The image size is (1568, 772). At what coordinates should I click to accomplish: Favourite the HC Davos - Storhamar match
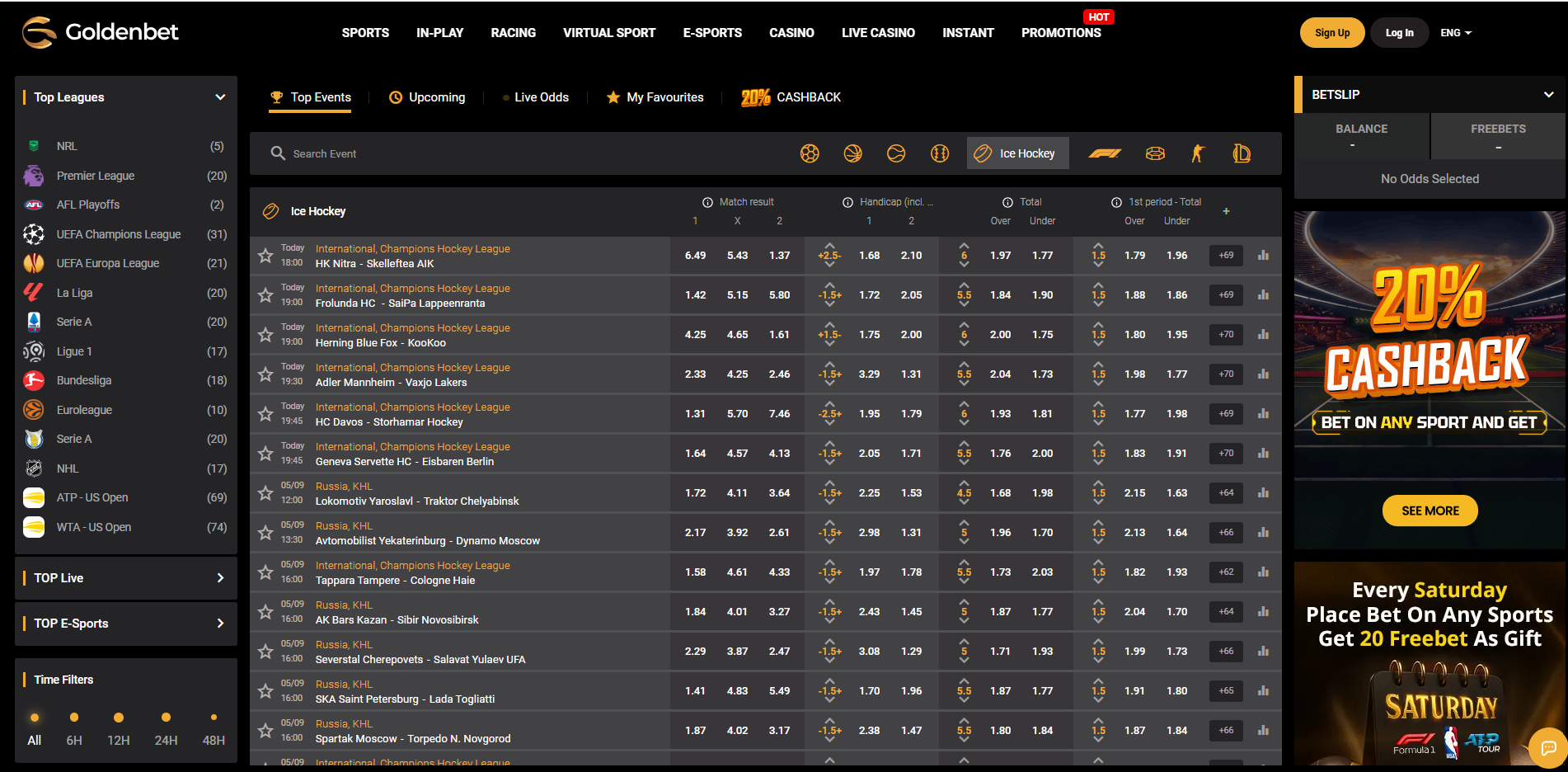265,414
